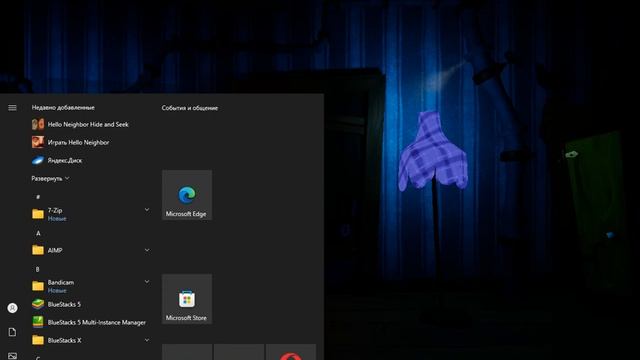Open the Bandicam folder icon
640x360 pixels.
[38, 286]
